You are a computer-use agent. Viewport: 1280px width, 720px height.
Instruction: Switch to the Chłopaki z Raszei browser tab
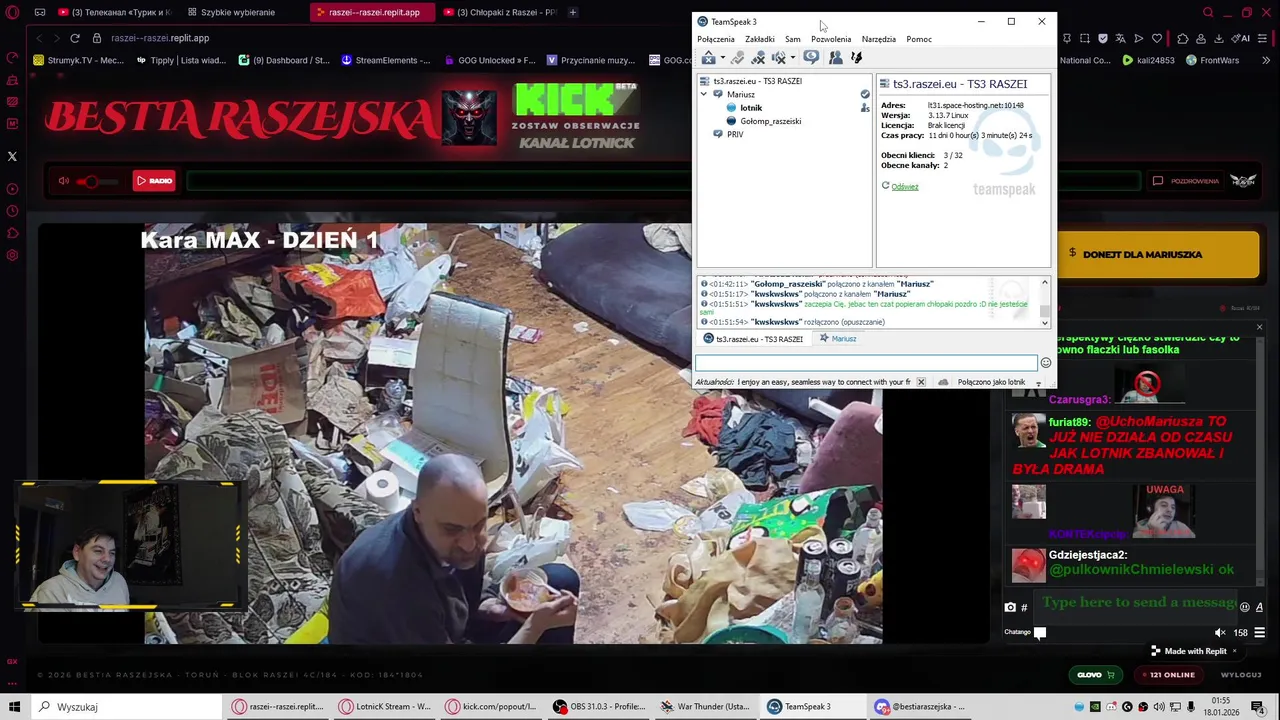(x=499, y=12)
